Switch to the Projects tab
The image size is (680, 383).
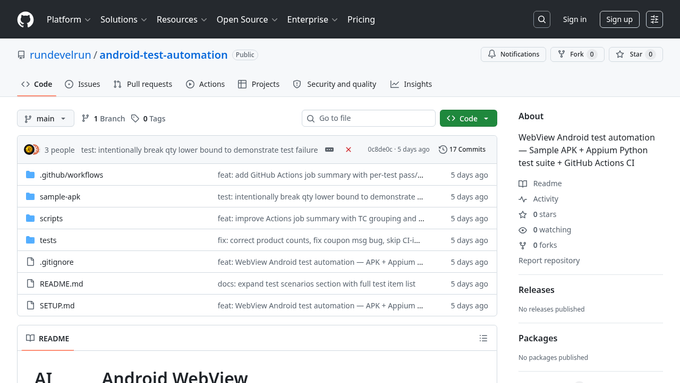[258, 84]
